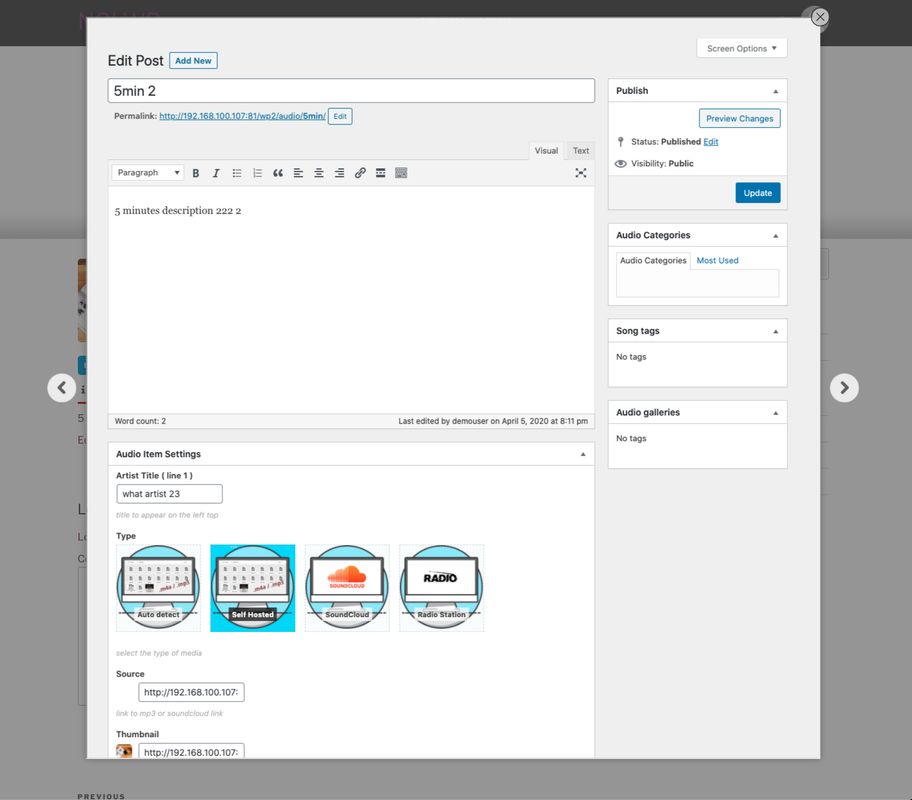Image resolution: width=912 pixels, height=800 pixels.
Task: Collapse the Audio Item Settings panel
Action: (x=583, y=454)
